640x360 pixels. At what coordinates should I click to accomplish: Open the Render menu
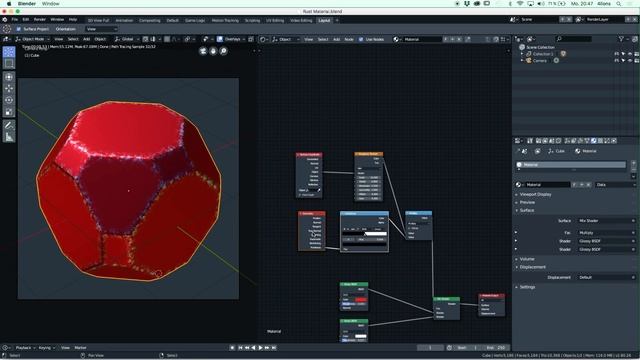pos(40,20)
